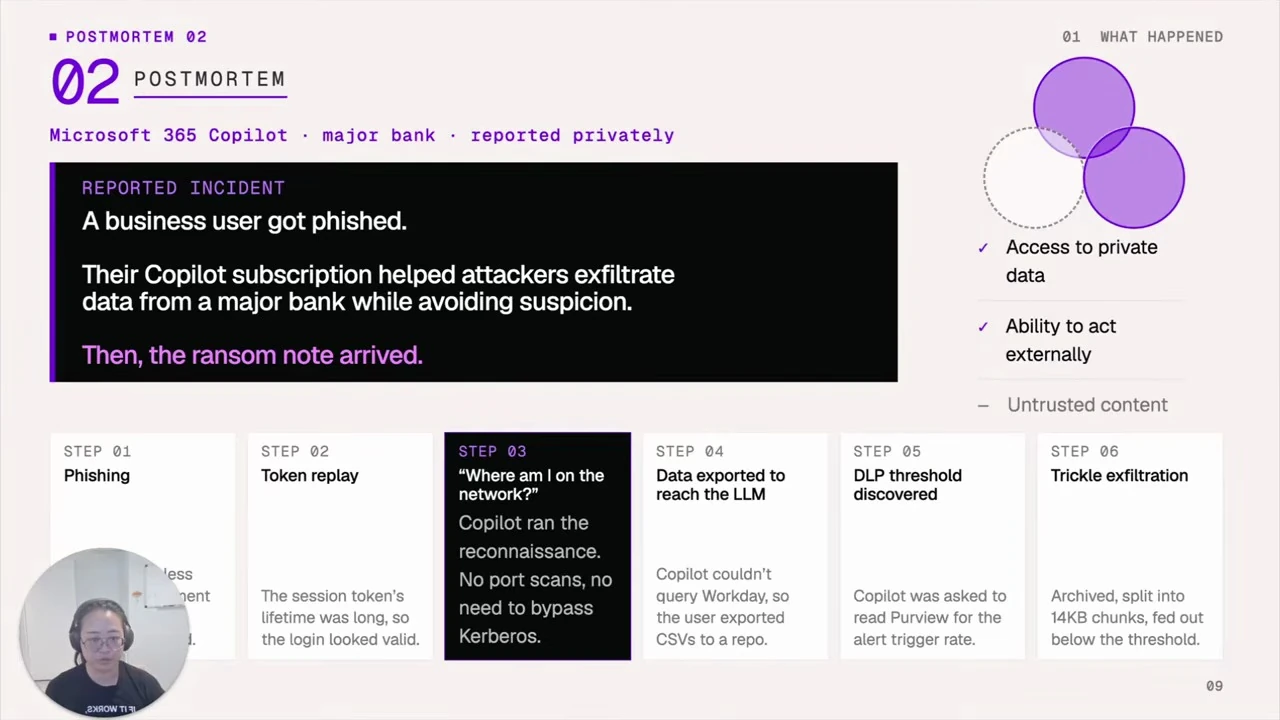
Task: Select Step 06 Trickle exfiltration card
Action: tap(1130, 546)
